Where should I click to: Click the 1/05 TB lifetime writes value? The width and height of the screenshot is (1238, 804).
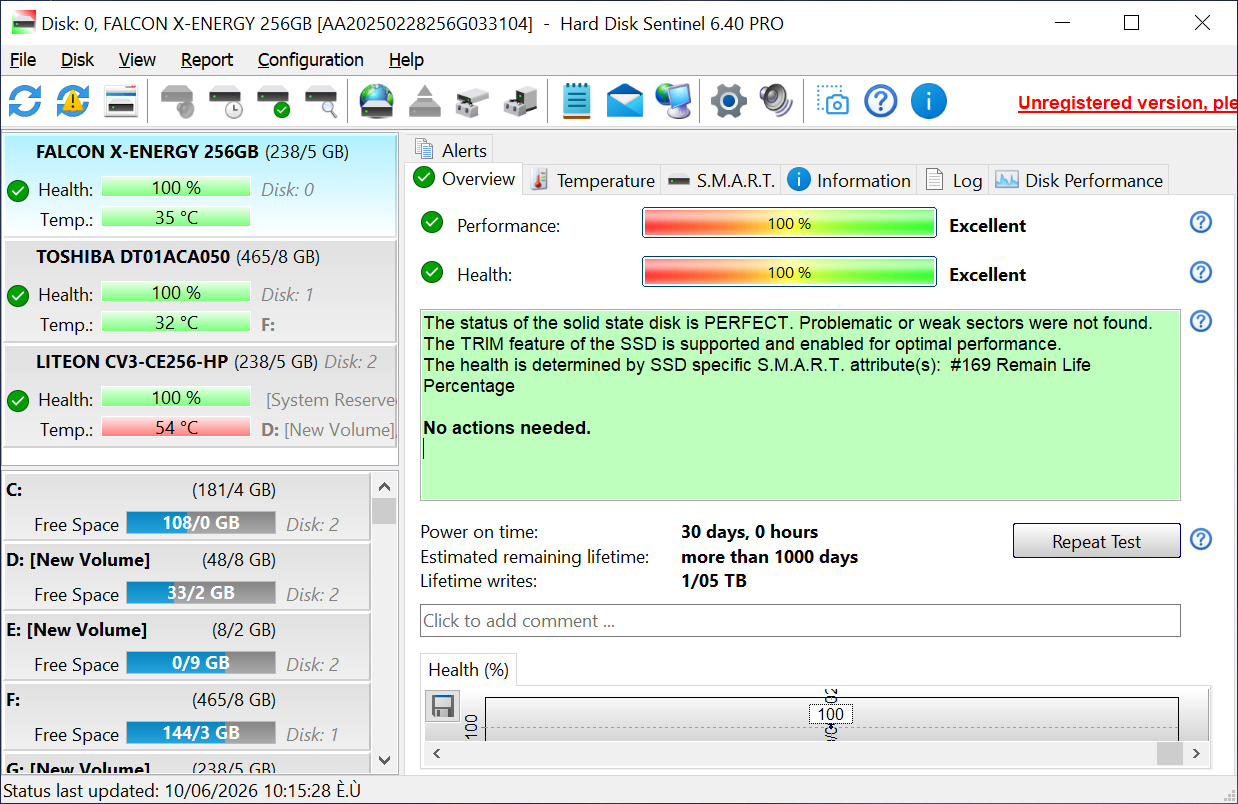pyautogui.click(x=713, y=581)
